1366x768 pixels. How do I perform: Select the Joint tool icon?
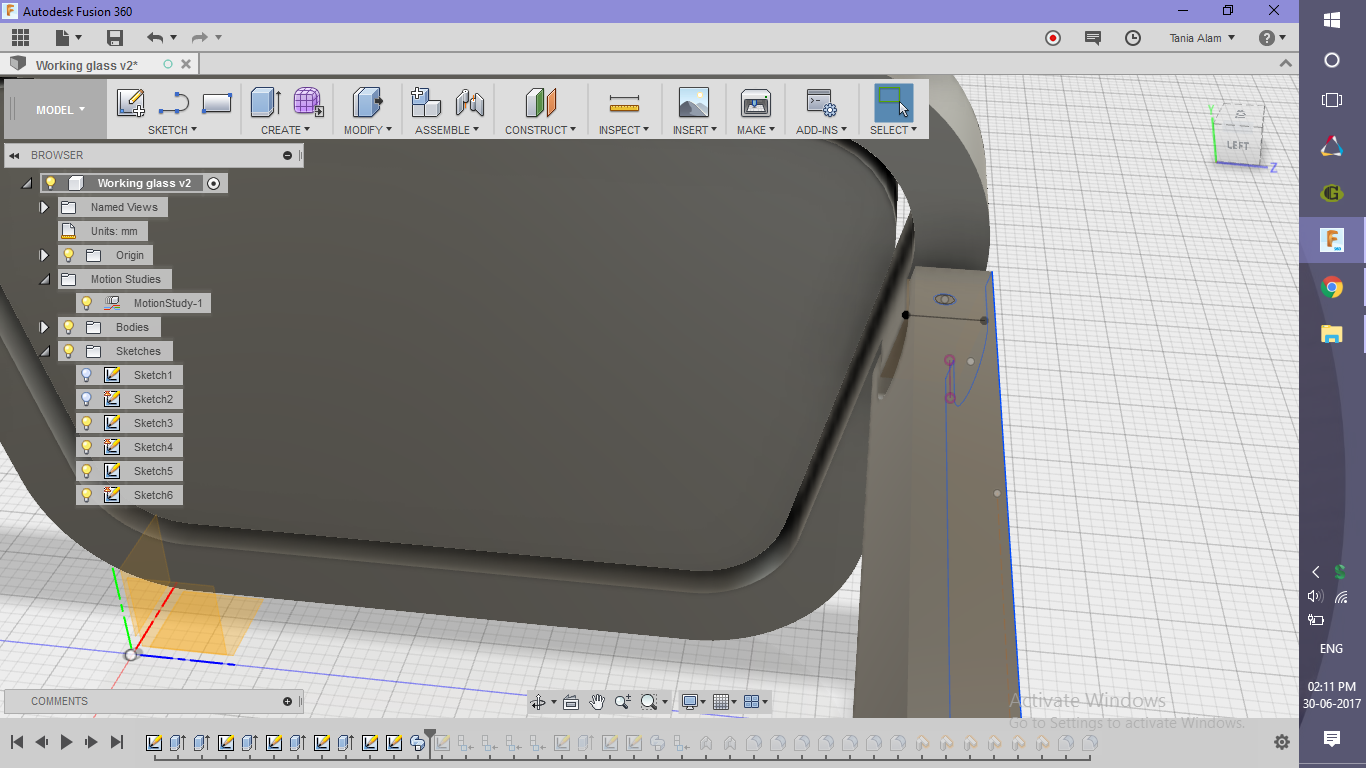click(x=469, y=103)
